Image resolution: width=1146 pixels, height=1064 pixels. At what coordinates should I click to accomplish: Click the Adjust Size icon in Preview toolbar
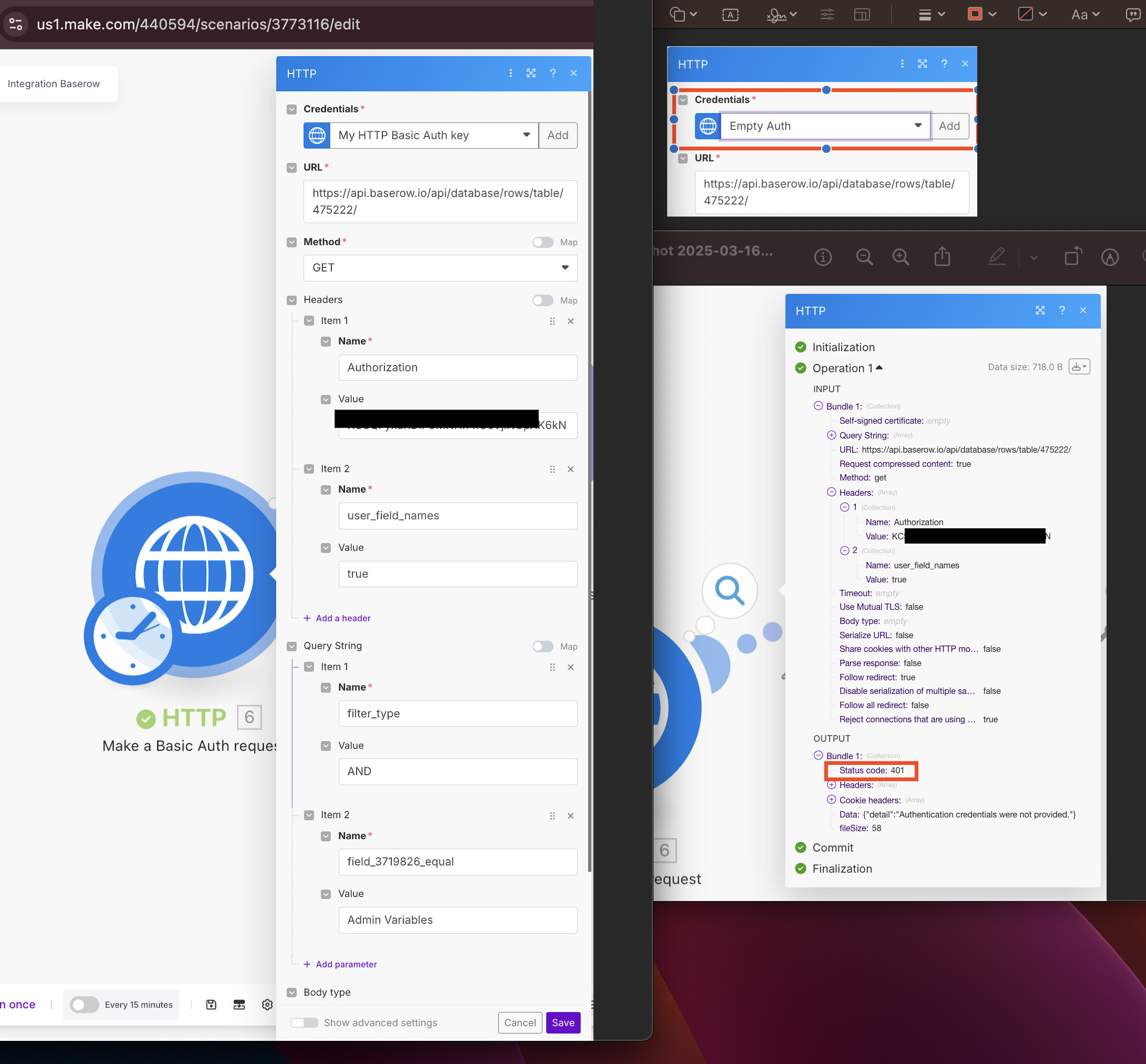pos(862,14)
